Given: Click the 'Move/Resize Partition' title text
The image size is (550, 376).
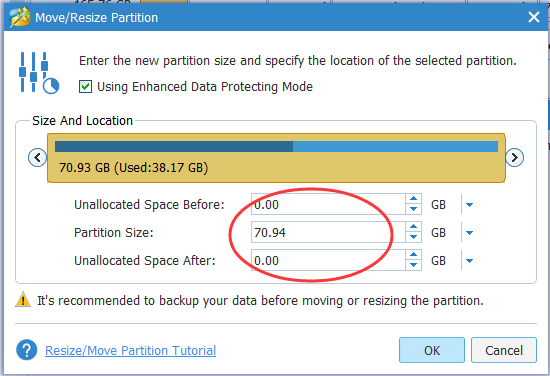Looking at the screenshot, I should (96, 18).
